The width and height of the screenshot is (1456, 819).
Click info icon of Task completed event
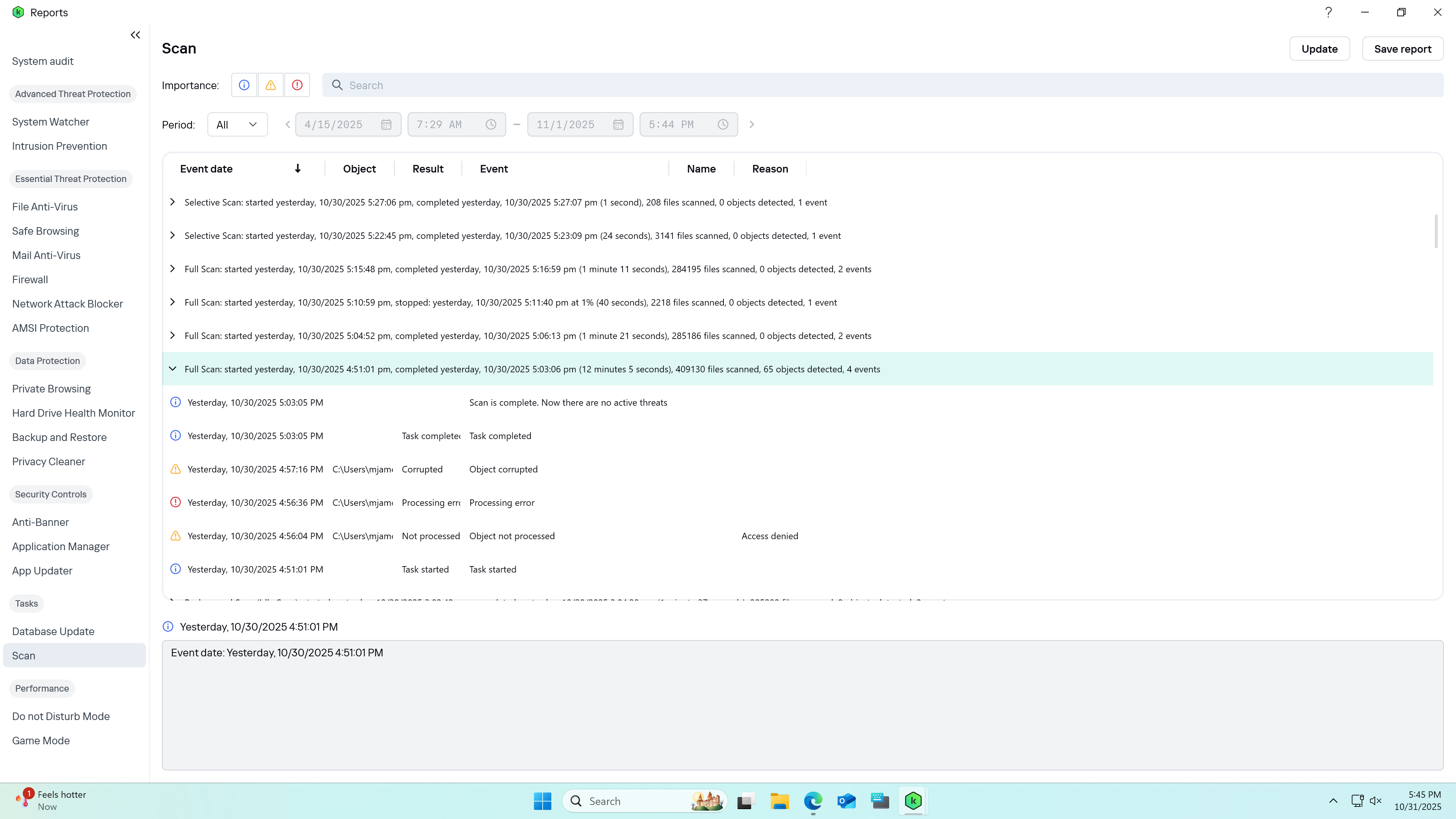click(176, 435)
